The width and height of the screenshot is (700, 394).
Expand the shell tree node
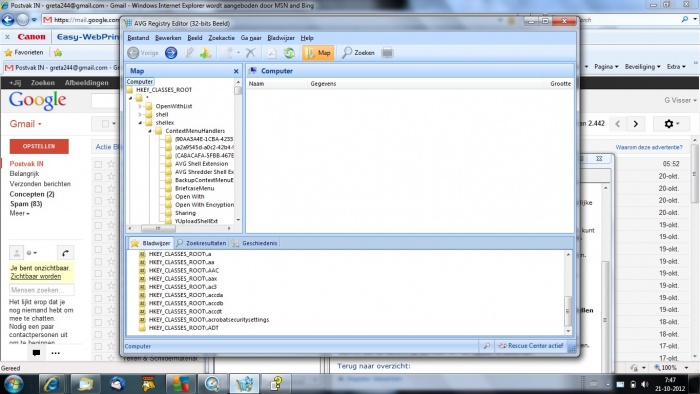click(140, 115)
